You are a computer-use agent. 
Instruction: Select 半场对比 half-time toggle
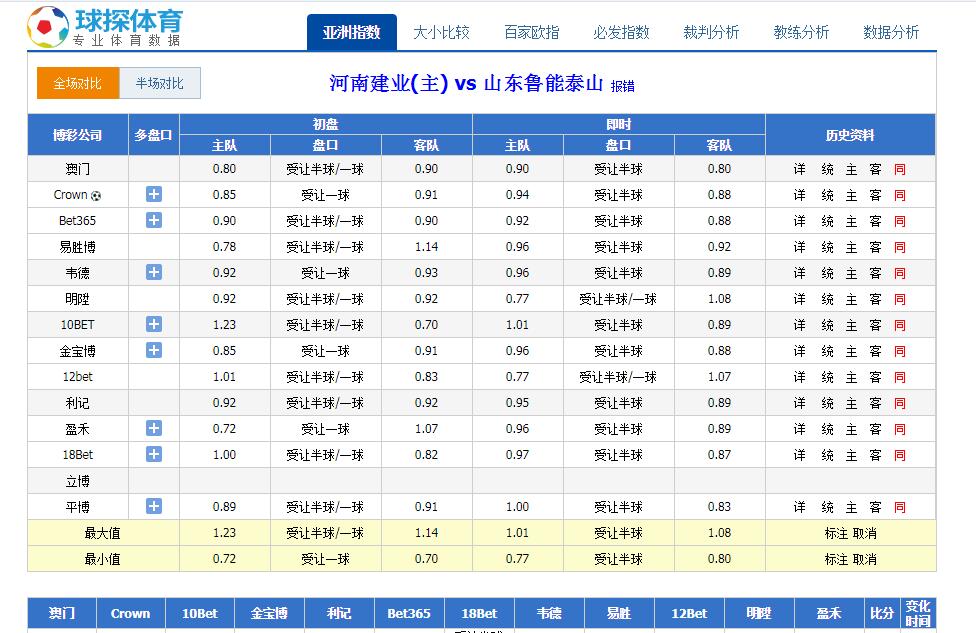[160, 83]
